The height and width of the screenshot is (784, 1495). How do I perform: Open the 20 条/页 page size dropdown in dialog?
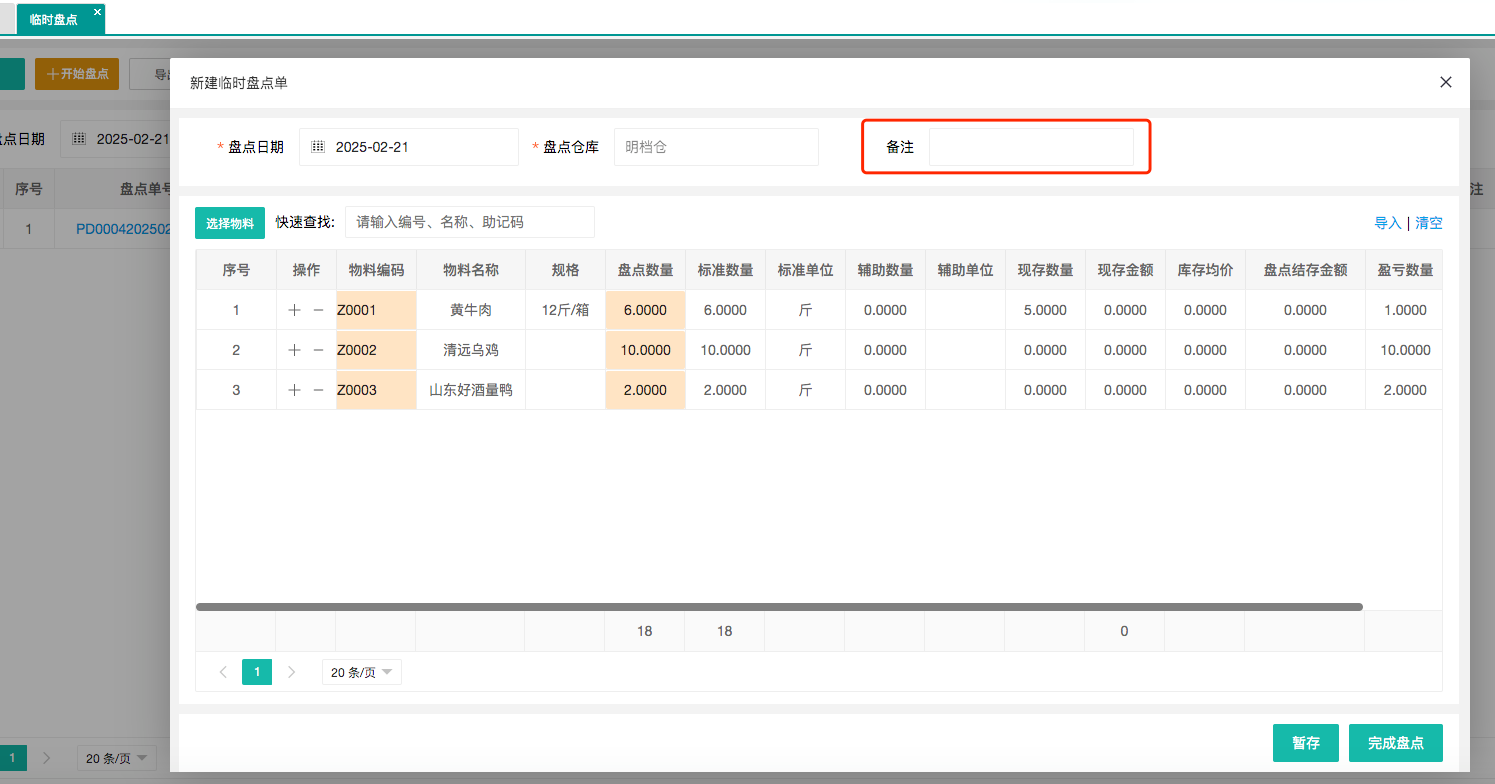tap(361, 672)
